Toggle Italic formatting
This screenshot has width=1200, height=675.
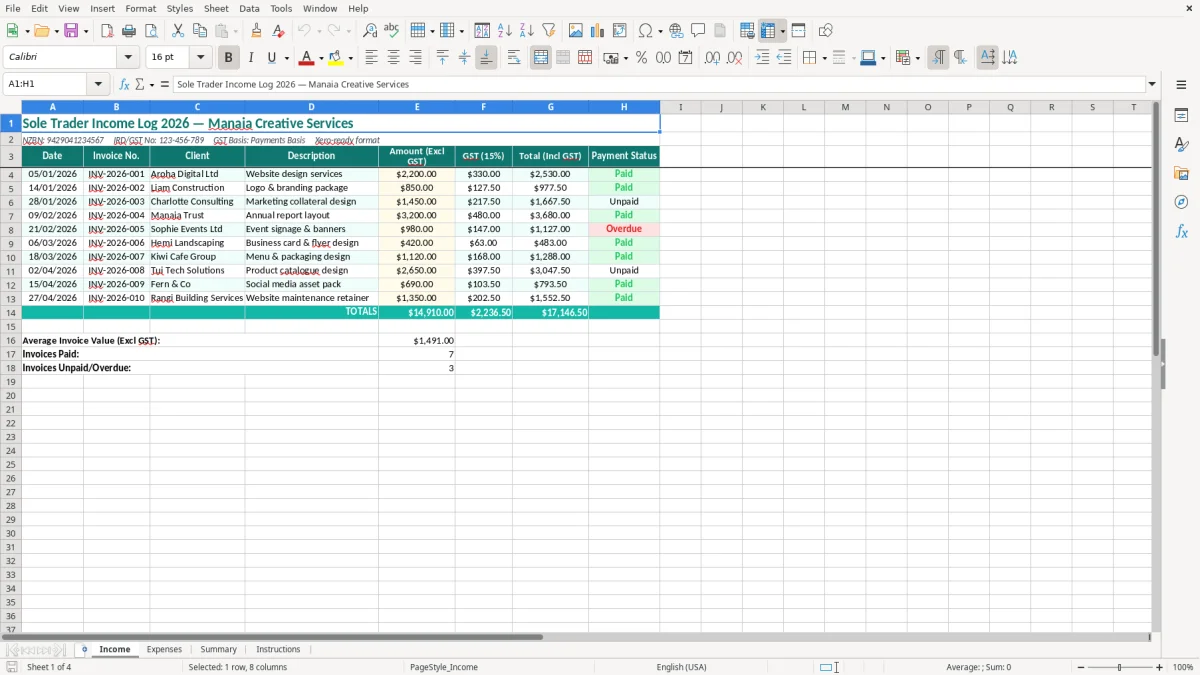251,58
